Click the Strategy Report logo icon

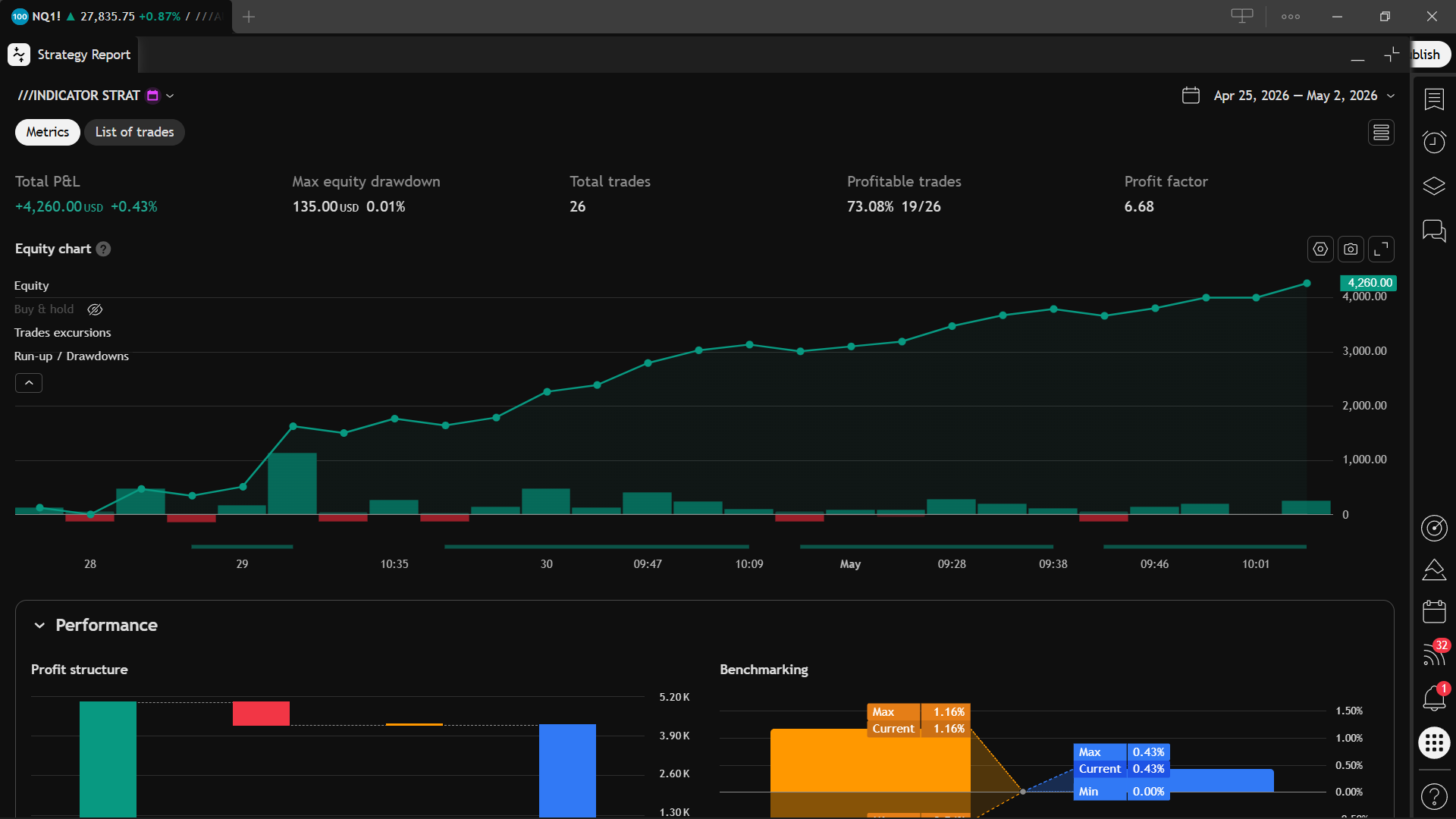[19, 55]
